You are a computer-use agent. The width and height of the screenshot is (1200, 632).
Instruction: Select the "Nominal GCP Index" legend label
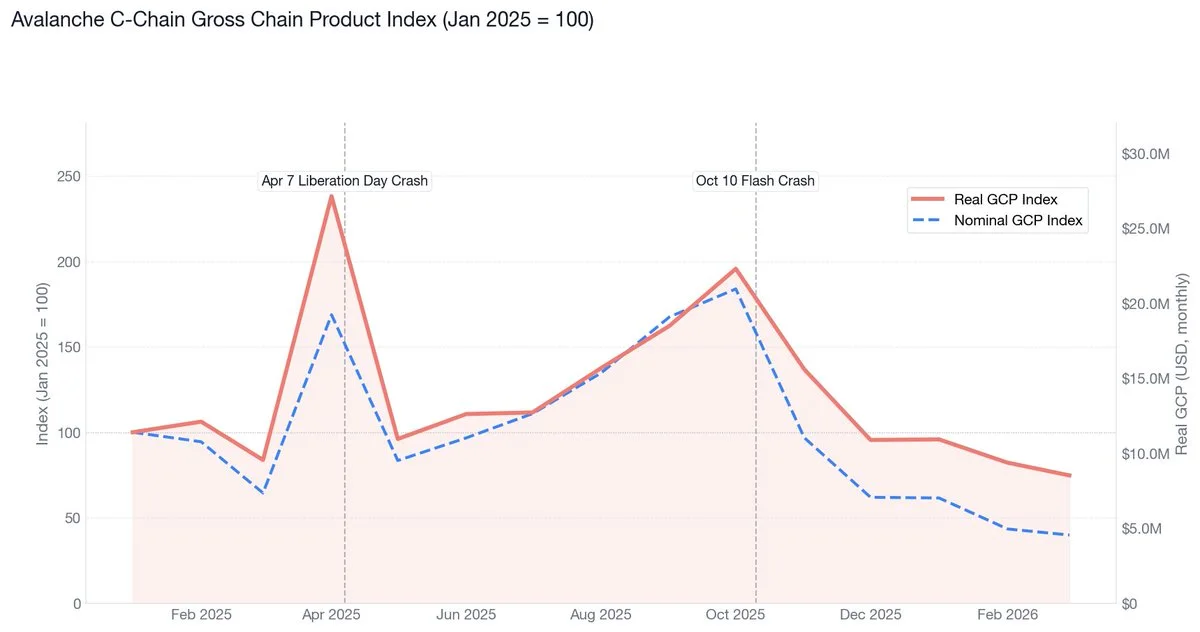tap(1018, 221)
